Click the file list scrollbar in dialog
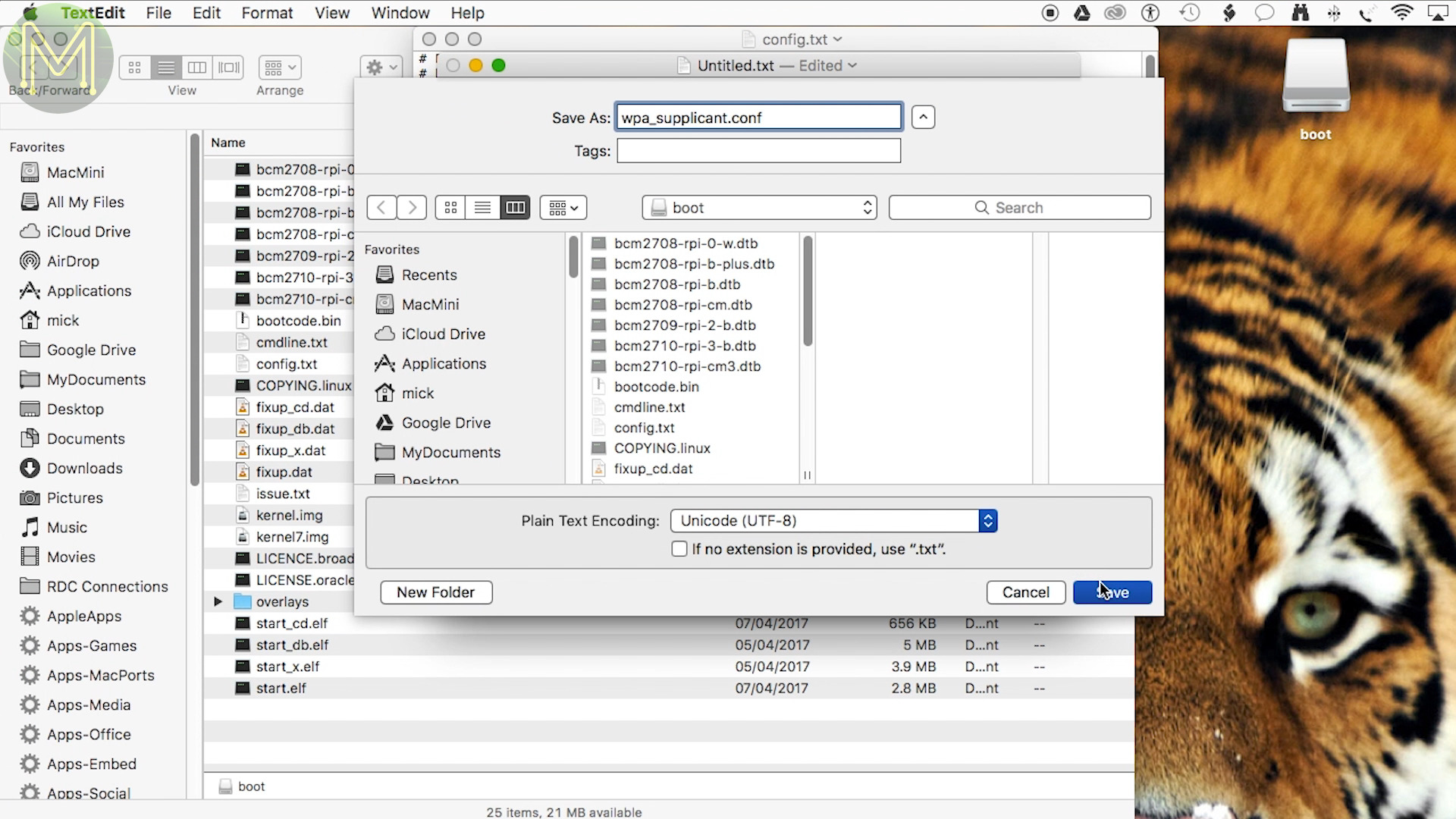Screen dimensions: 1456x819 pyautogui.click(x=808, y=292)
